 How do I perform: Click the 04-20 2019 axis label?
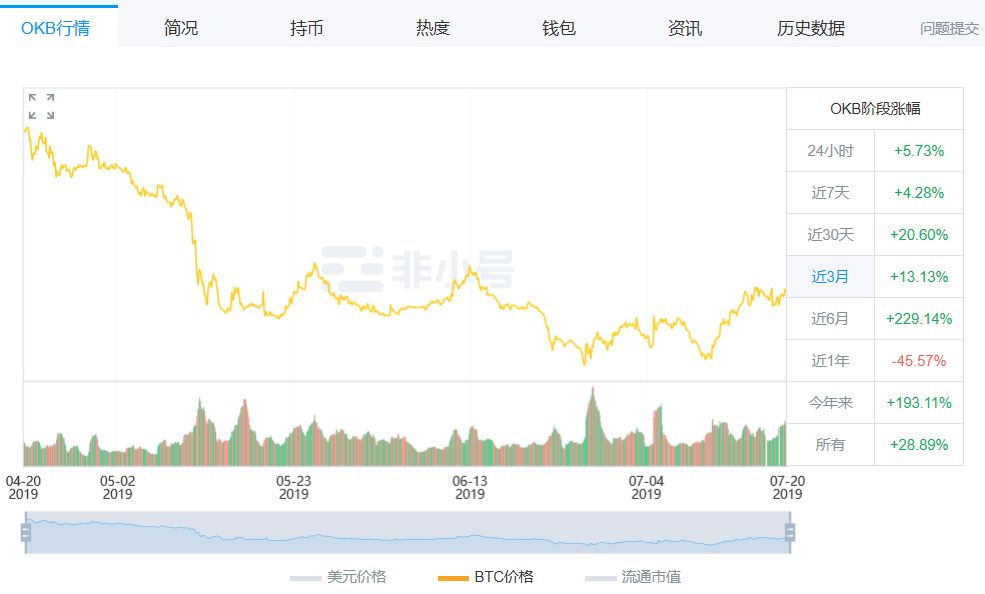[23, 487]
